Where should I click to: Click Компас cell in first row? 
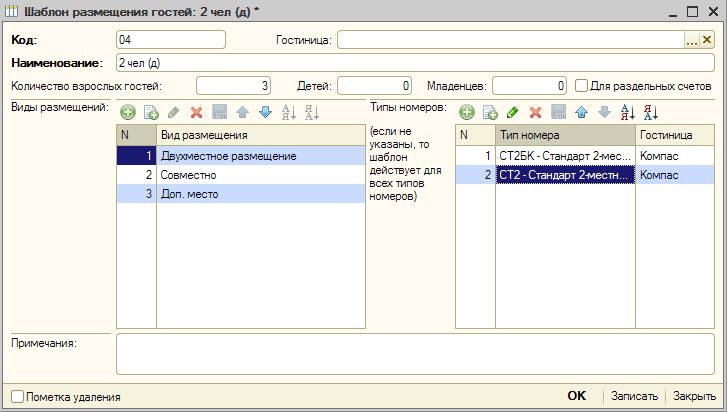pyautogui.click(x=675, y=156)
